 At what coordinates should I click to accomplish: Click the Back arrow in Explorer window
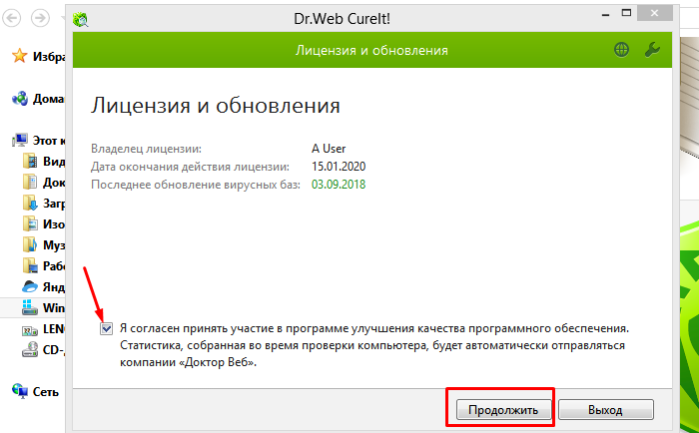pos(12,18)
